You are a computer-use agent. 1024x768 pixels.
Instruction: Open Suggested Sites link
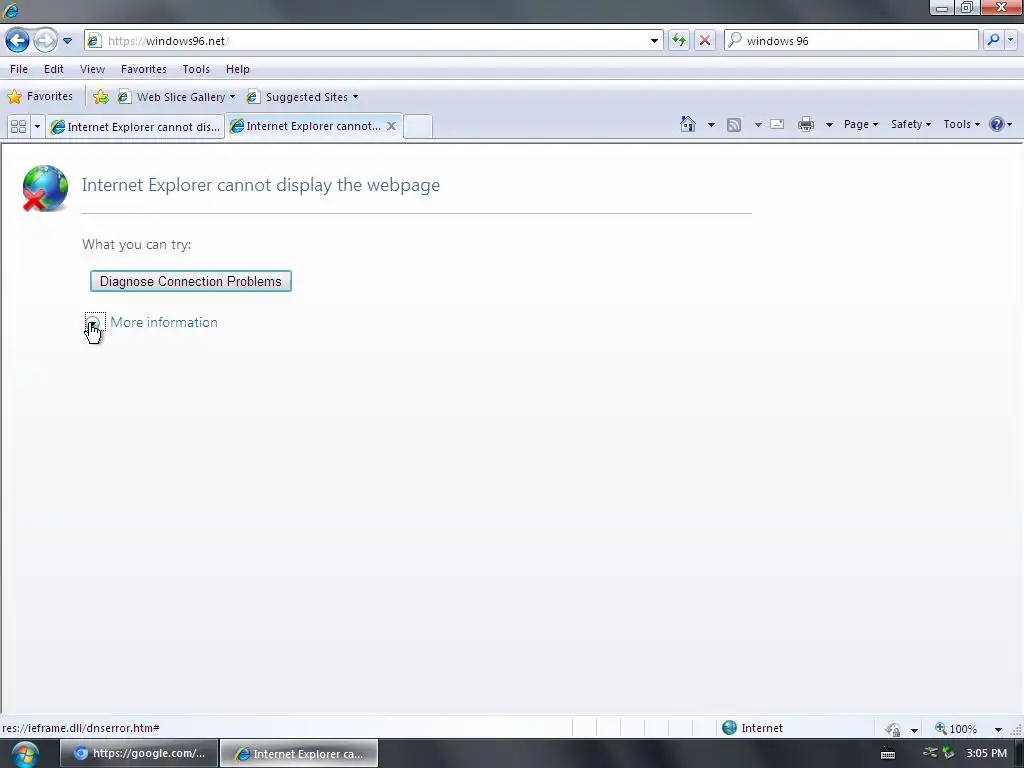tap(302, 97)
